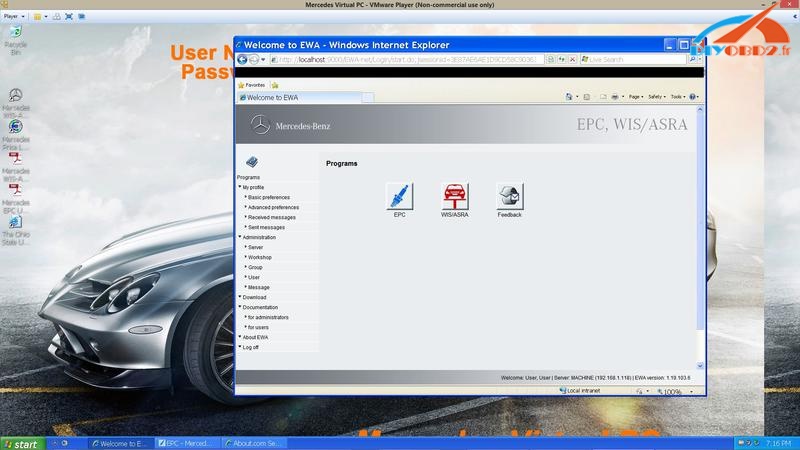
Task: Collapse the My profile tree section
Action: coord(253,187)
